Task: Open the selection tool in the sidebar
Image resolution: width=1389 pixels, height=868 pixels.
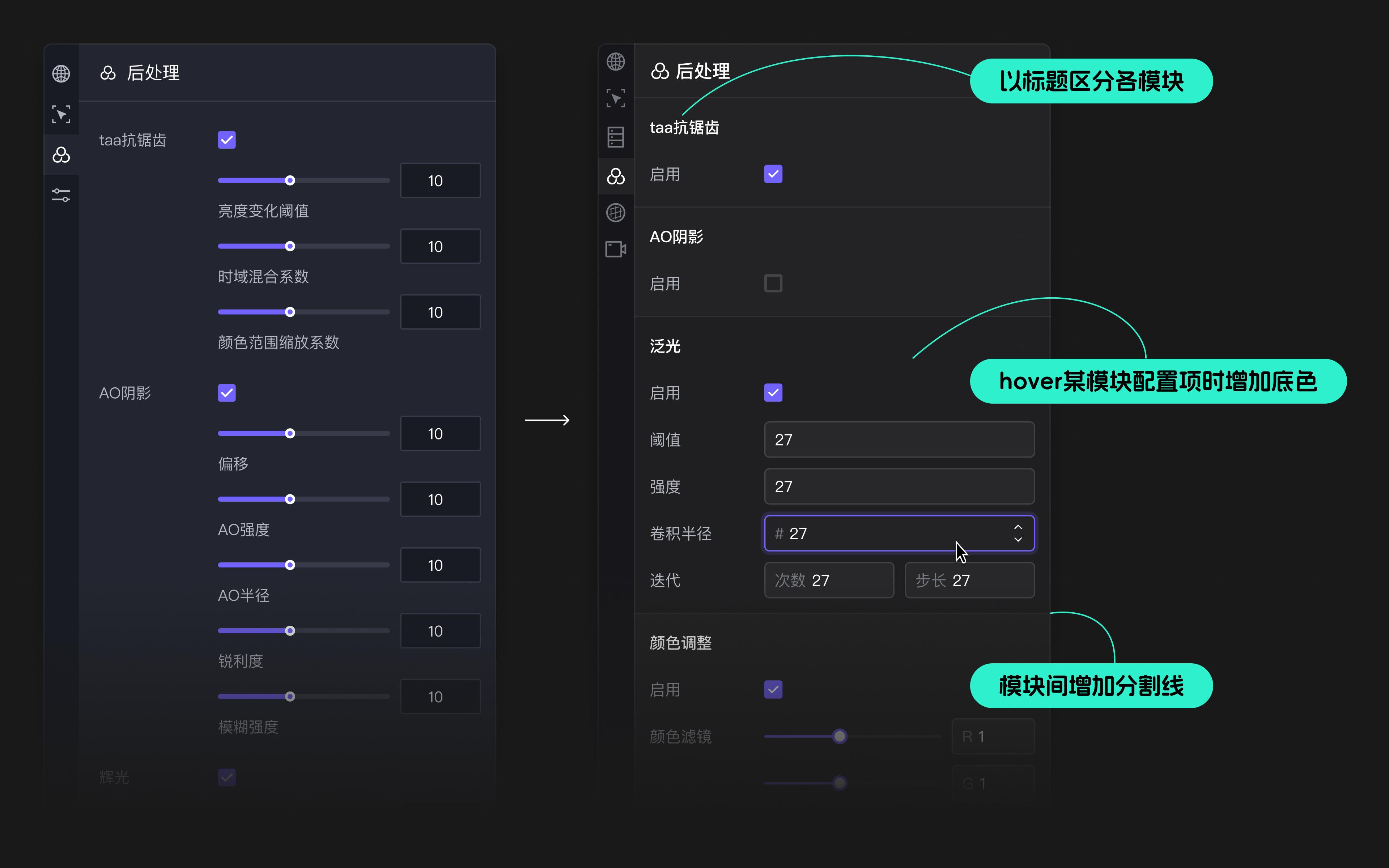Action: 61,114
